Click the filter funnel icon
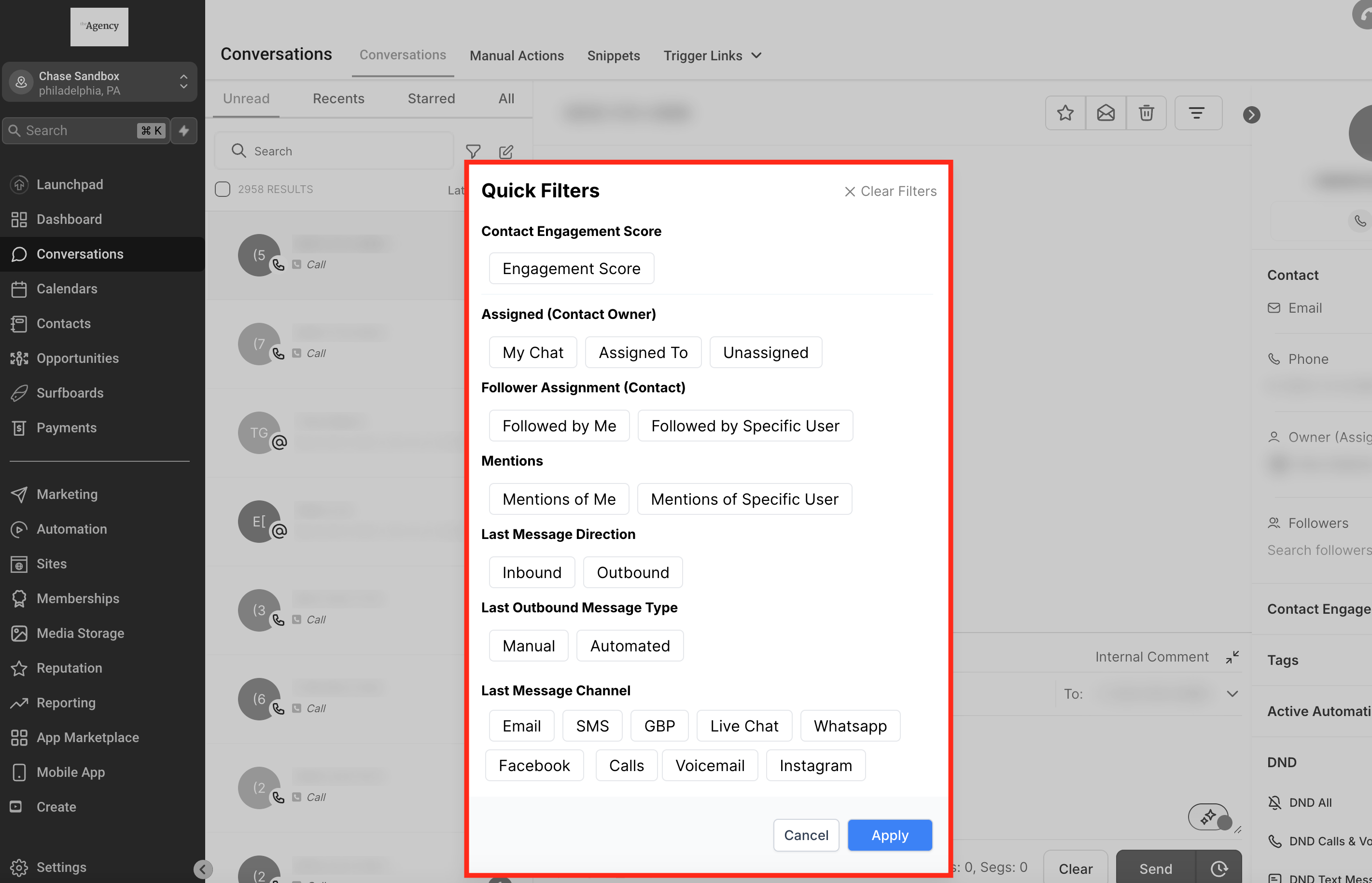1372x883 pixels. pyautogui.click(x=473, y=152)
